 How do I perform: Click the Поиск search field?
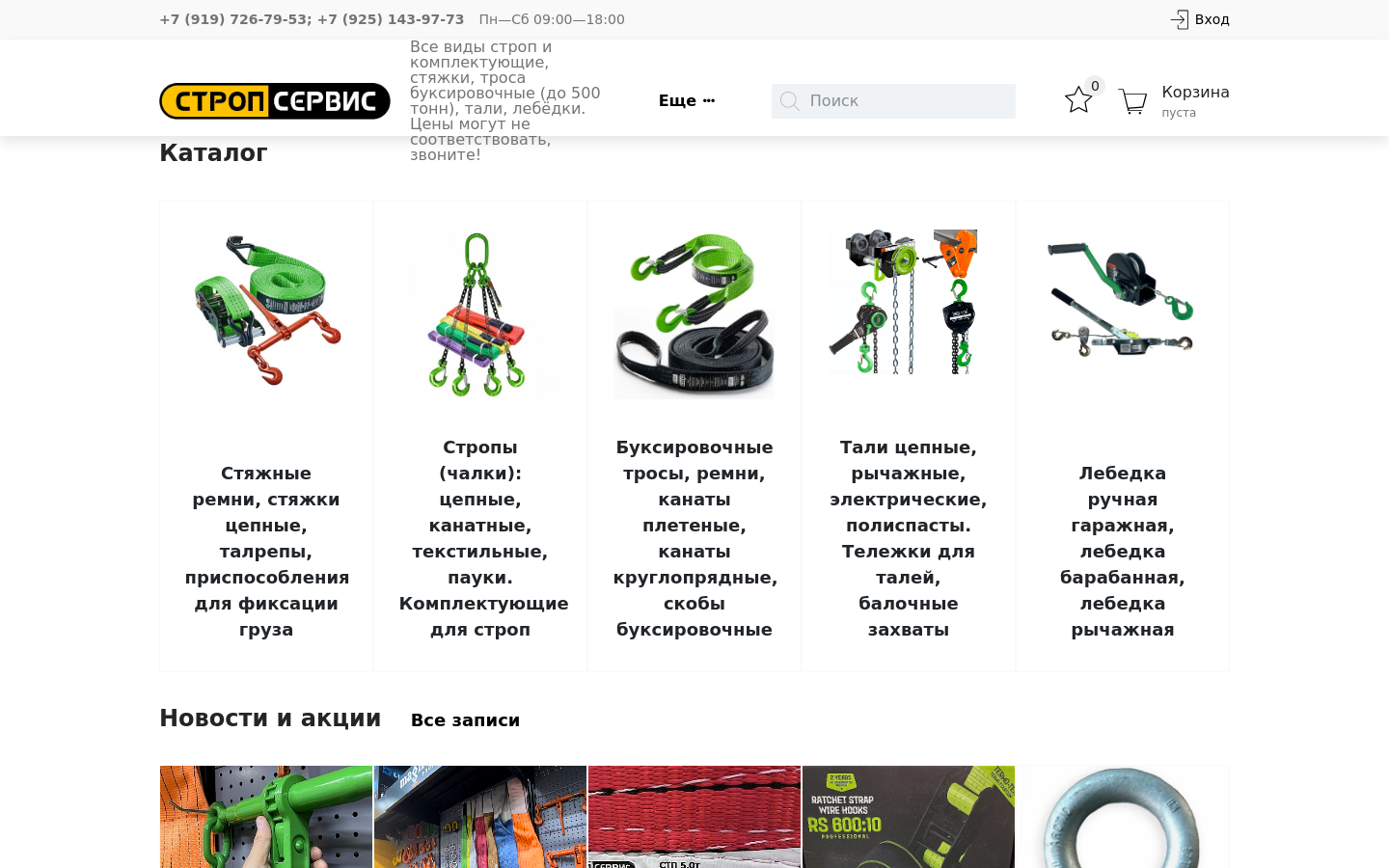coord(893,101)
